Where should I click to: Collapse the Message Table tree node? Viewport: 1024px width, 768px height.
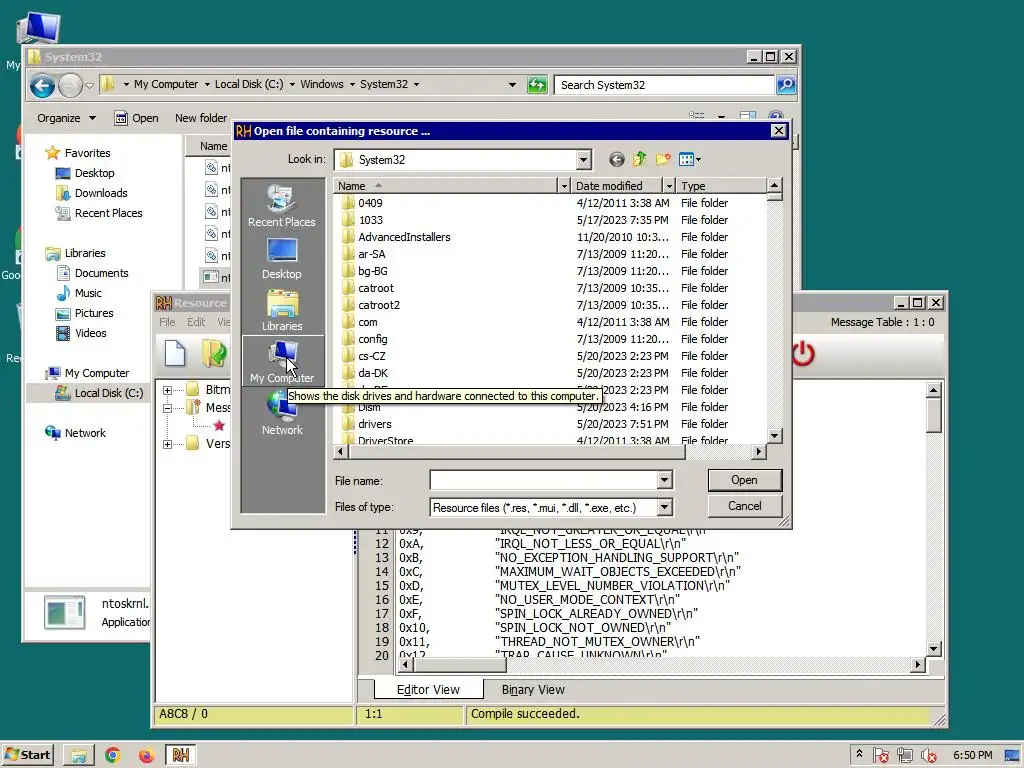[x=167, y=408]
